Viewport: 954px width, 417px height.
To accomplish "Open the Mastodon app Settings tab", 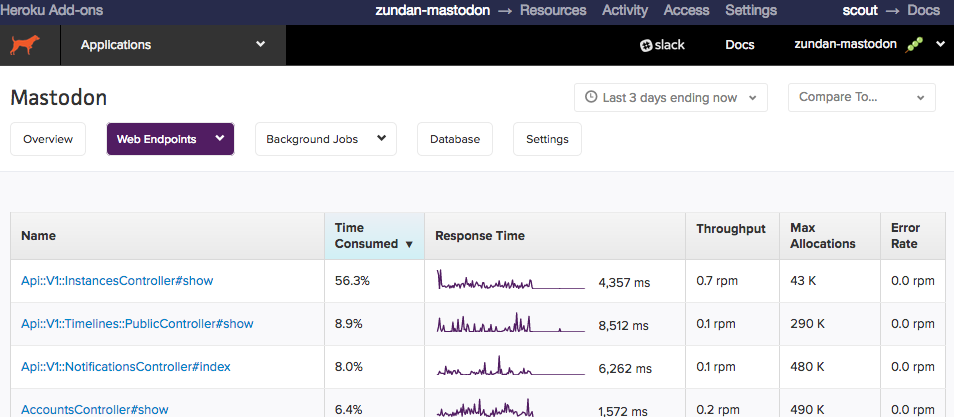I will (547, 139).
